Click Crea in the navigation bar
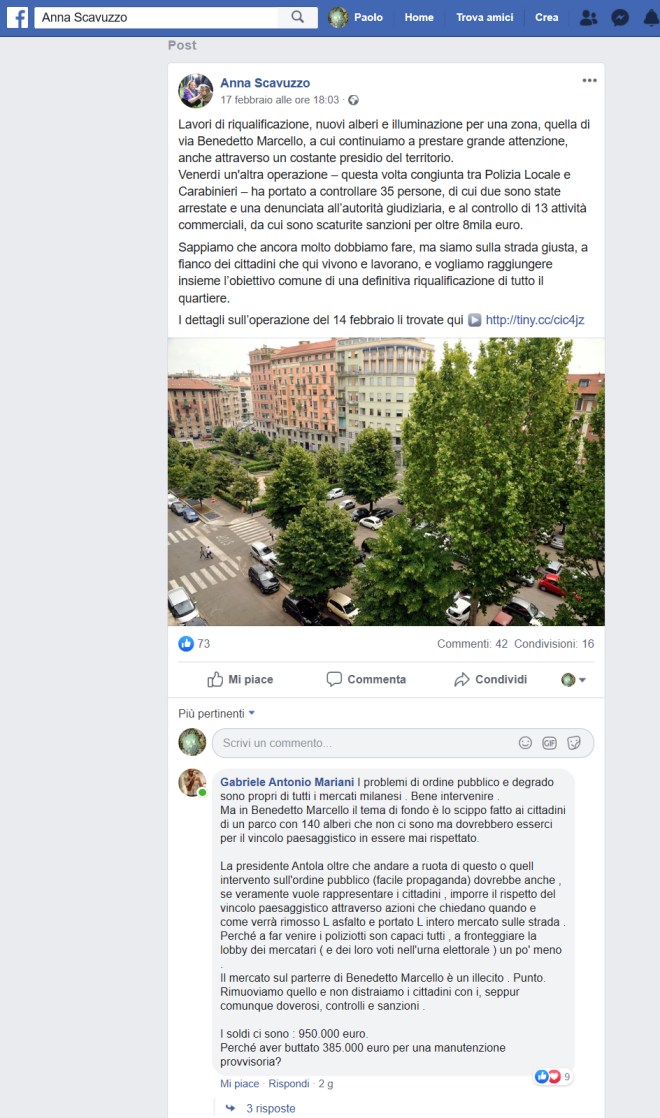 (547, 18)
